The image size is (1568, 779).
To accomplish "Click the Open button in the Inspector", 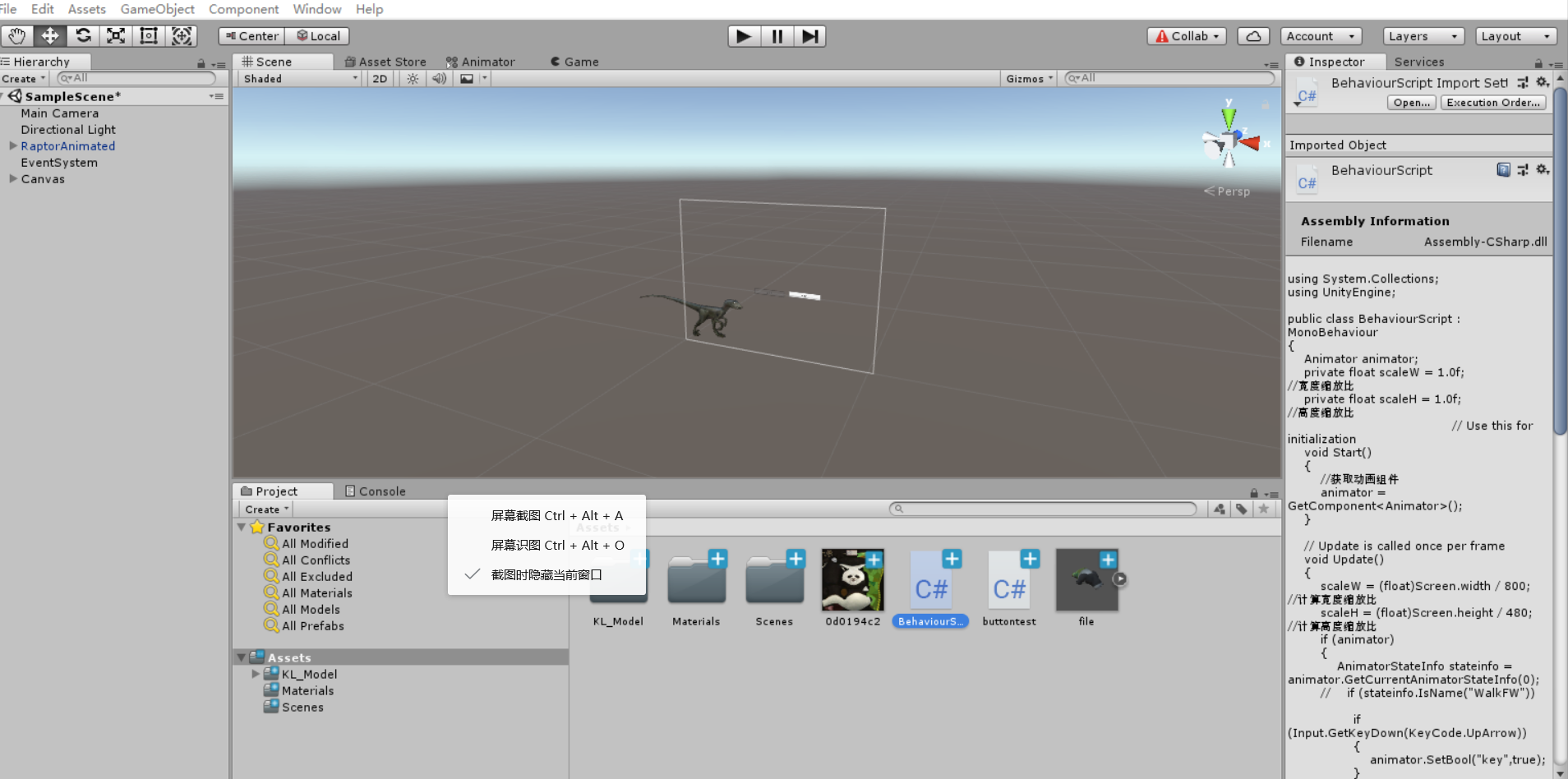I will 1412,102.
